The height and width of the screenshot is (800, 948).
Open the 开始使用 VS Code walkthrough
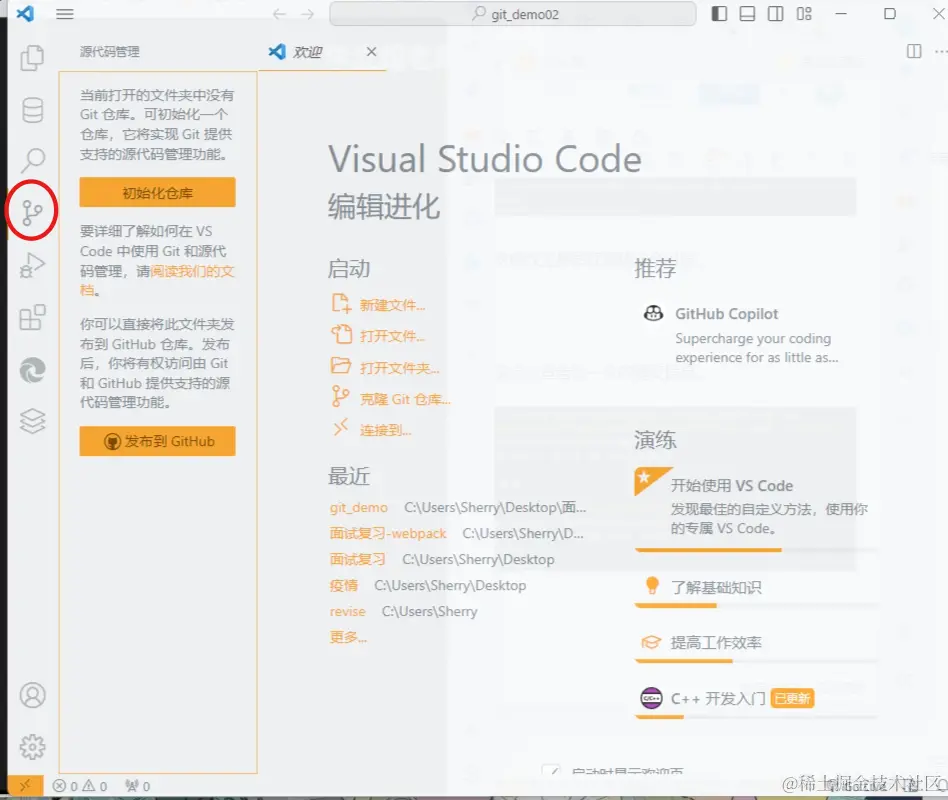pos(756,509)
